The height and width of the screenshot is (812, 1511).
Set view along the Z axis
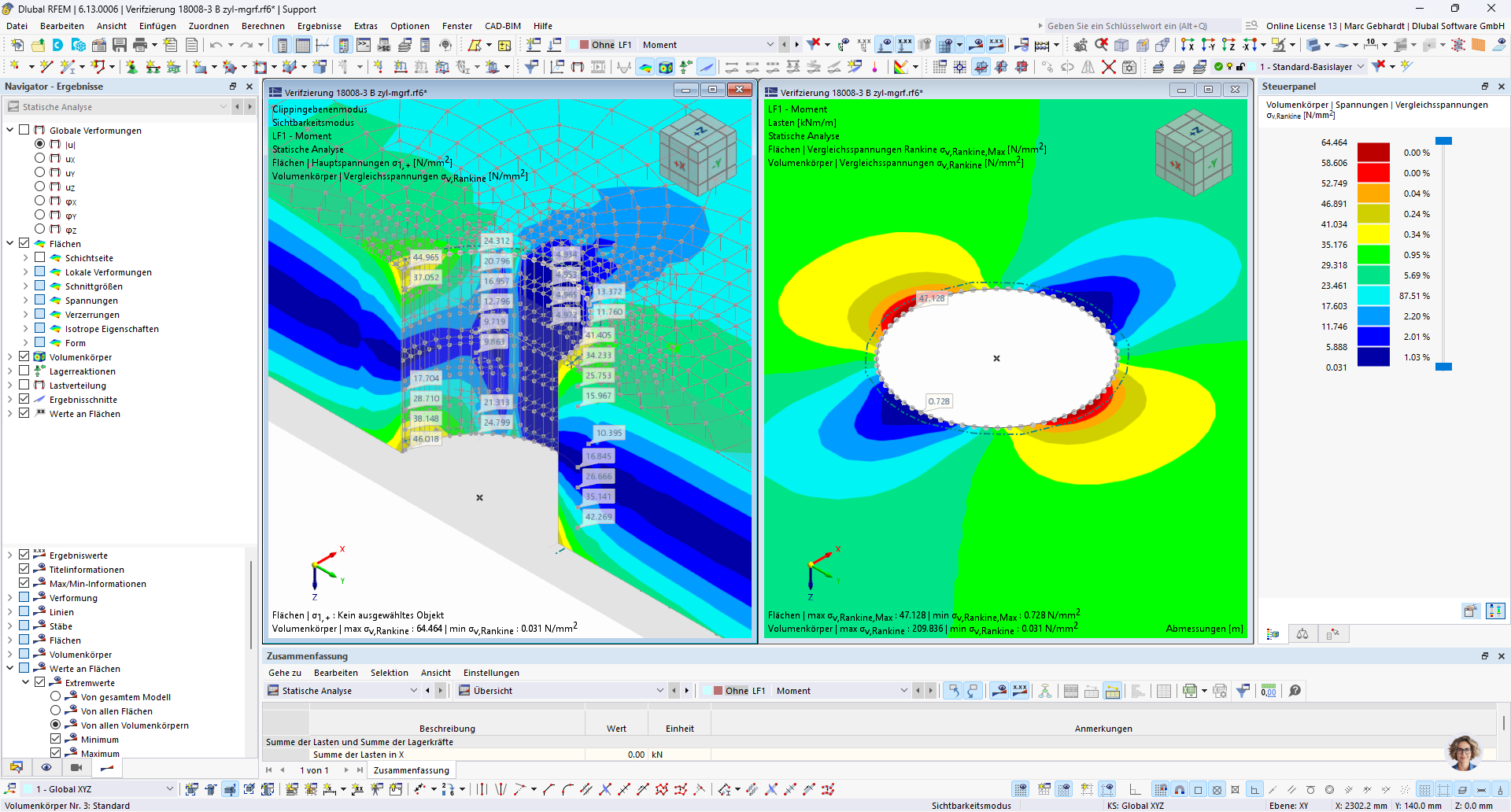pyautogui.click(x=1228, y=45)
